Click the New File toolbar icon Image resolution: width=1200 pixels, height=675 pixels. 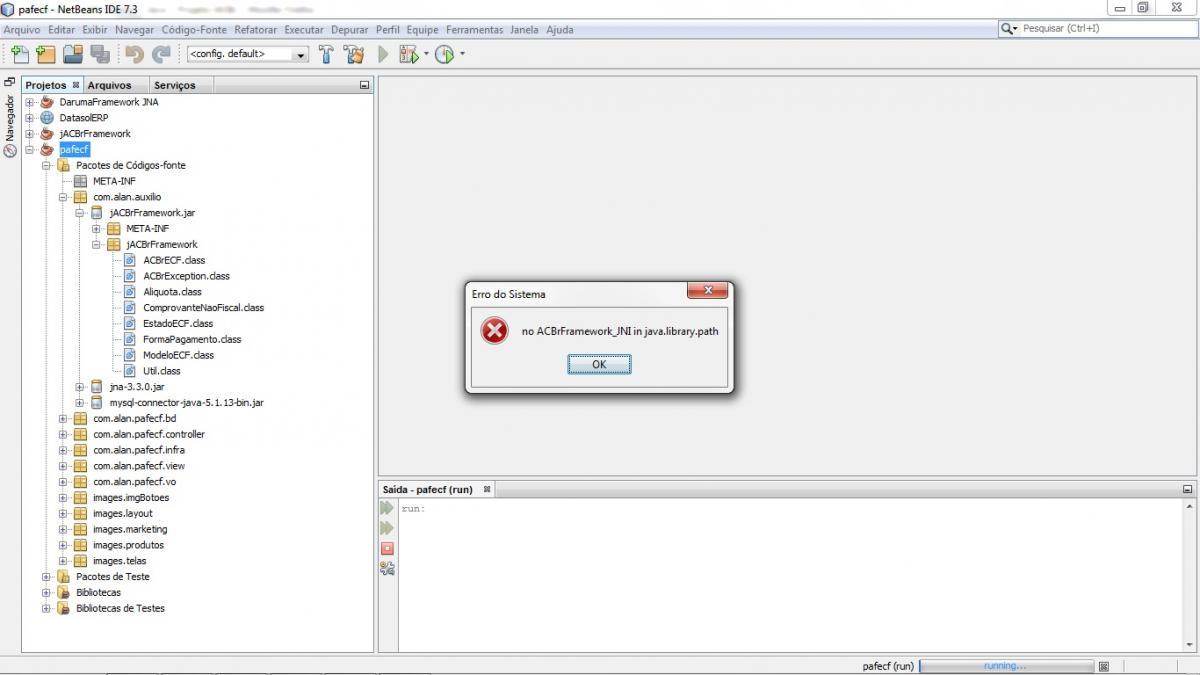19,54
